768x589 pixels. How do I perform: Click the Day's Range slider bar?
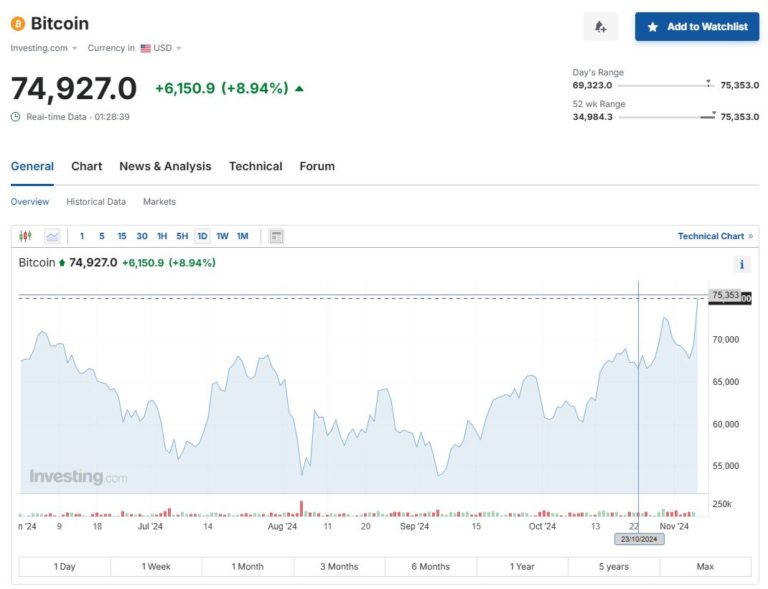coord(665,86)
